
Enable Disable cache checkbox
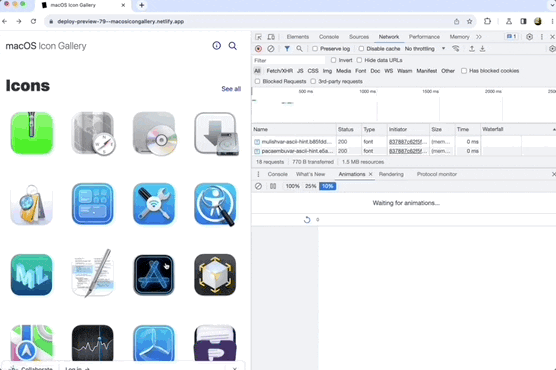361,49
